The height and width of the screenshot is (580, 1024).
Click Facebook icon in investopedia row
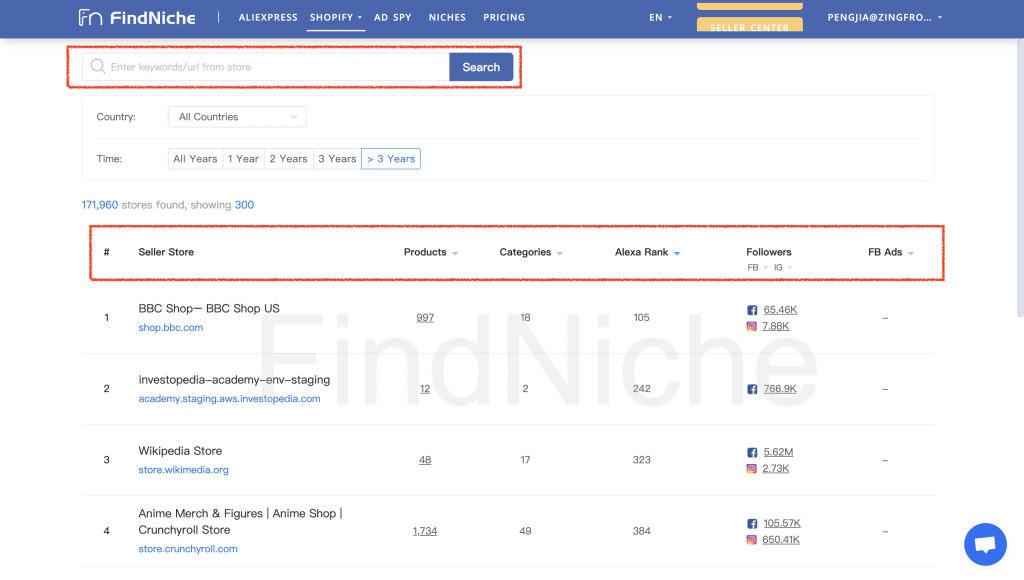pyautogui.click(x=752, y=389)
